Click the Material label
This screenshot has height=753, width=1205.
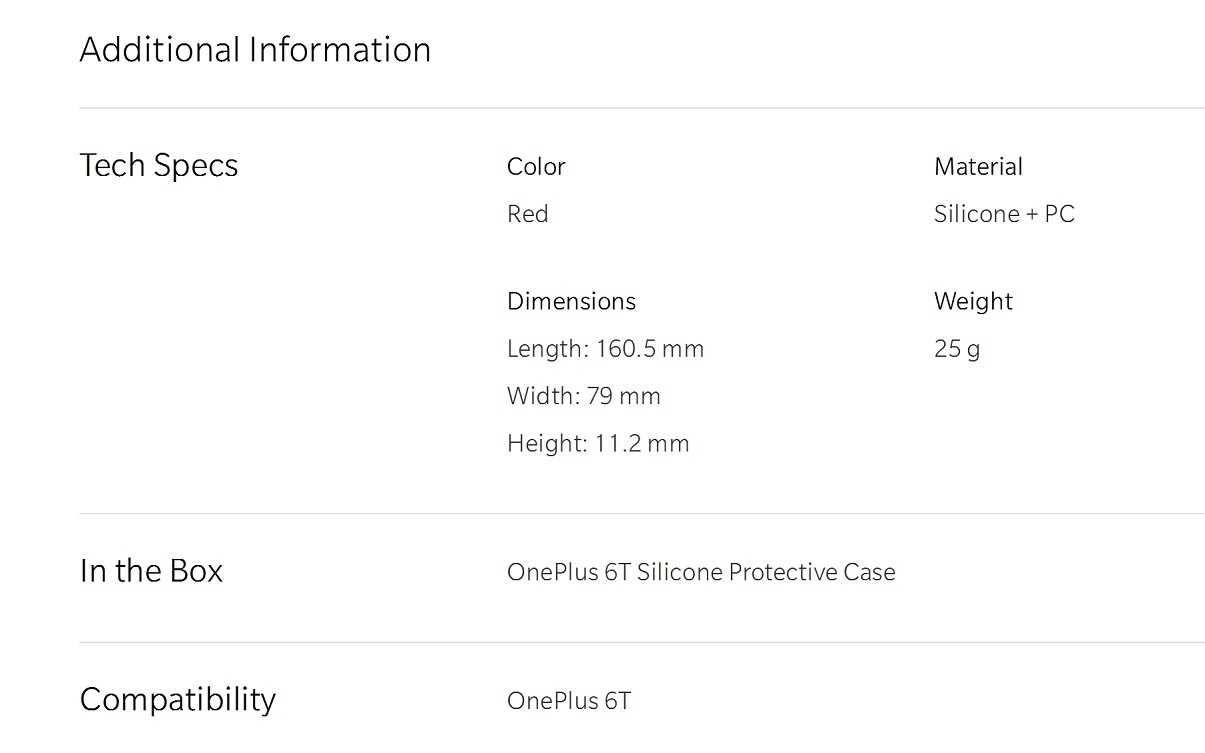pos(978,166)
